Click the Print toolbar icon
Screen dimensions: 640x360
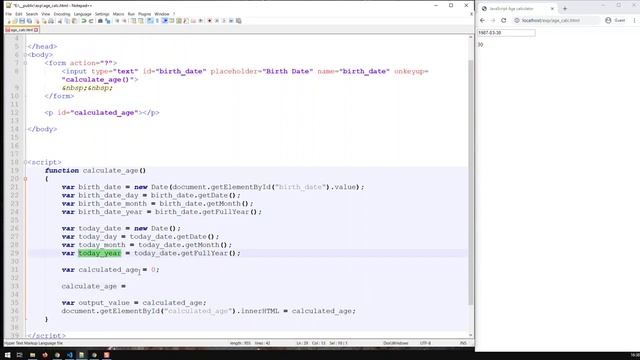51,21
